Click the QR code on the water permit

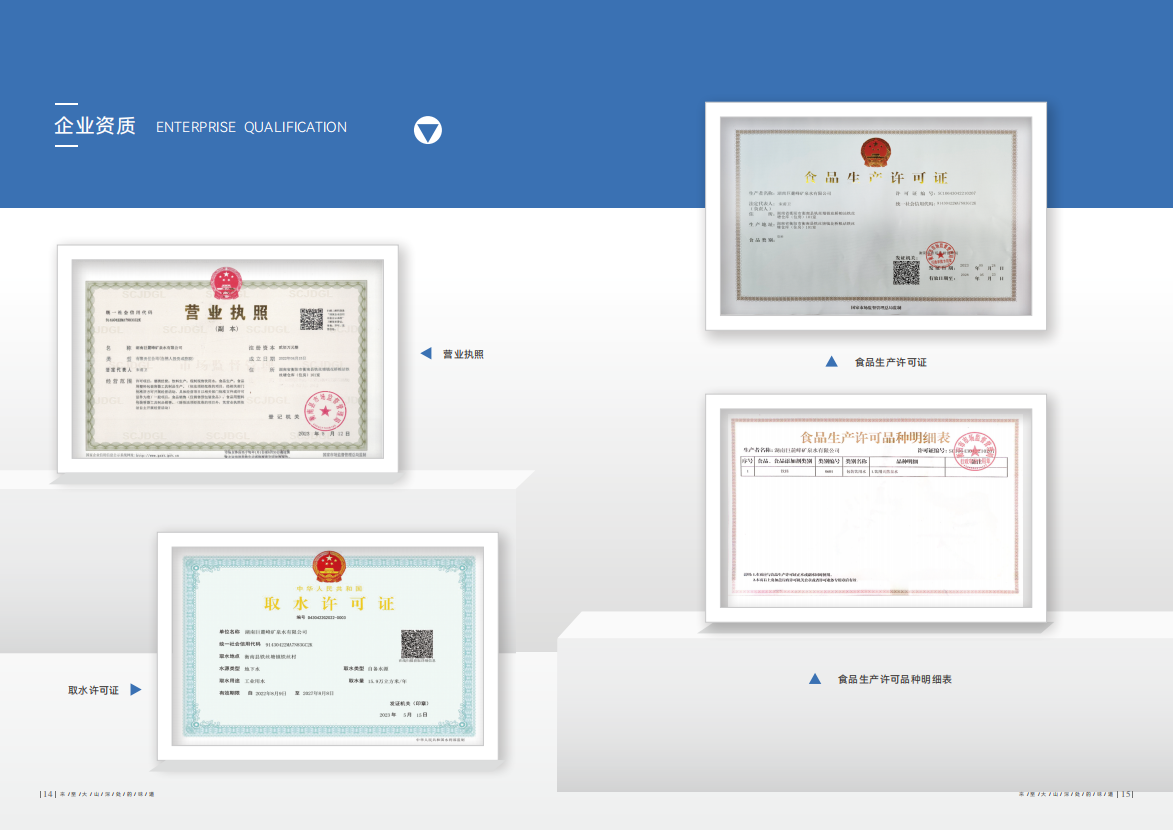(x=416, y=644)
